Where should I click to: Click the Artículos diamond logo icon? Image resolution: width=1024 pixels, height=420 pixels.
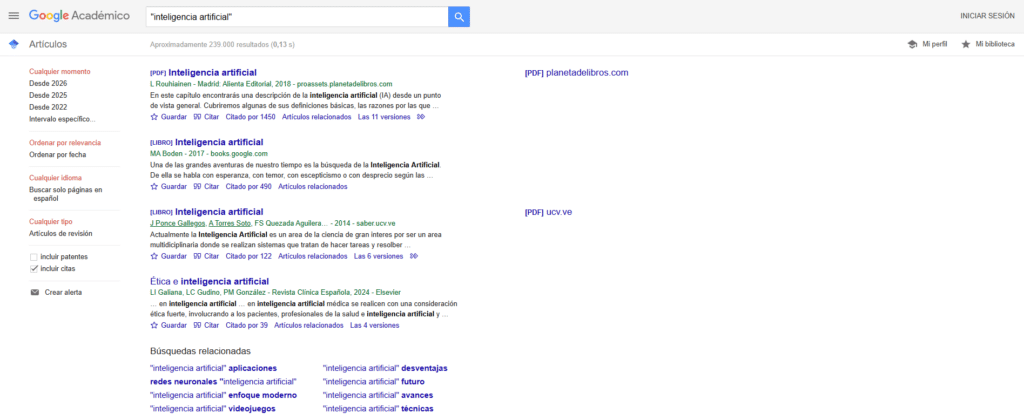[14, 44]
